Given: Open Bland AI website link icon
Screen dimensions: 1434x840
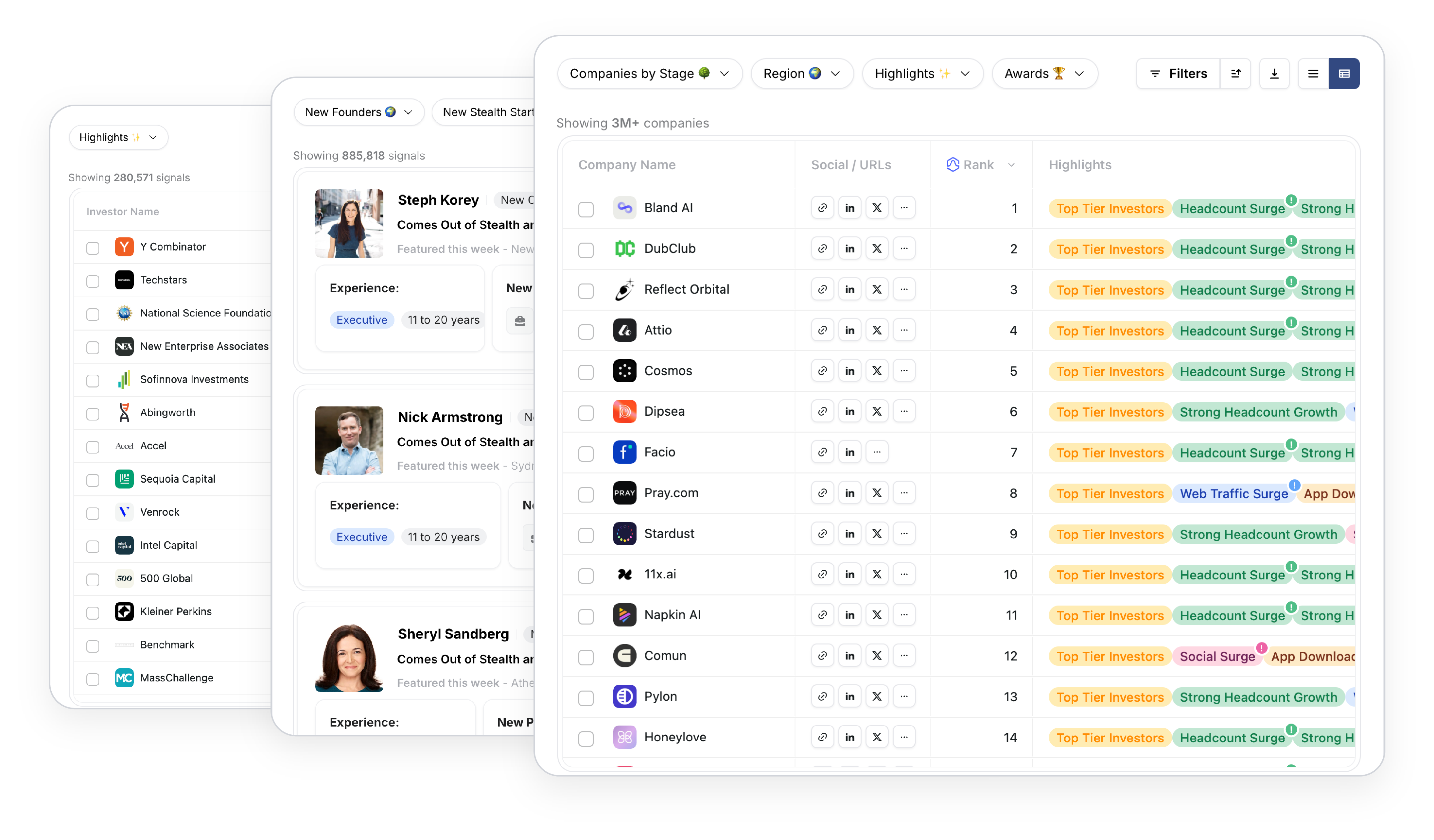Looking at the screenshot, I should 822,208.
